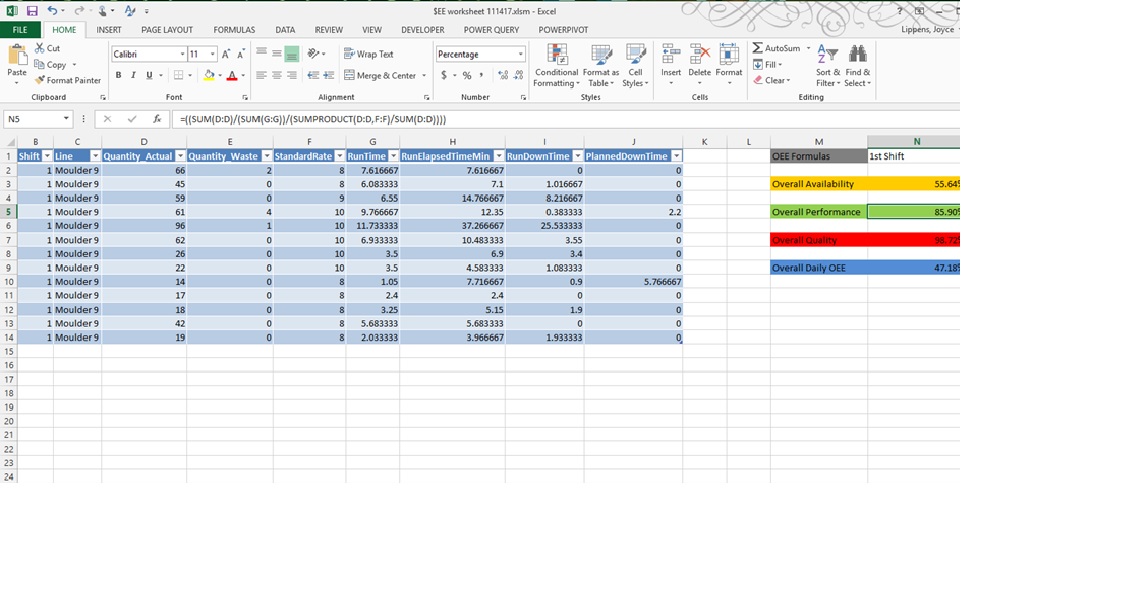Switch to INSERT ribbon tab
This screenshot has width=1124, height=594.
click(x=109, y=30)
